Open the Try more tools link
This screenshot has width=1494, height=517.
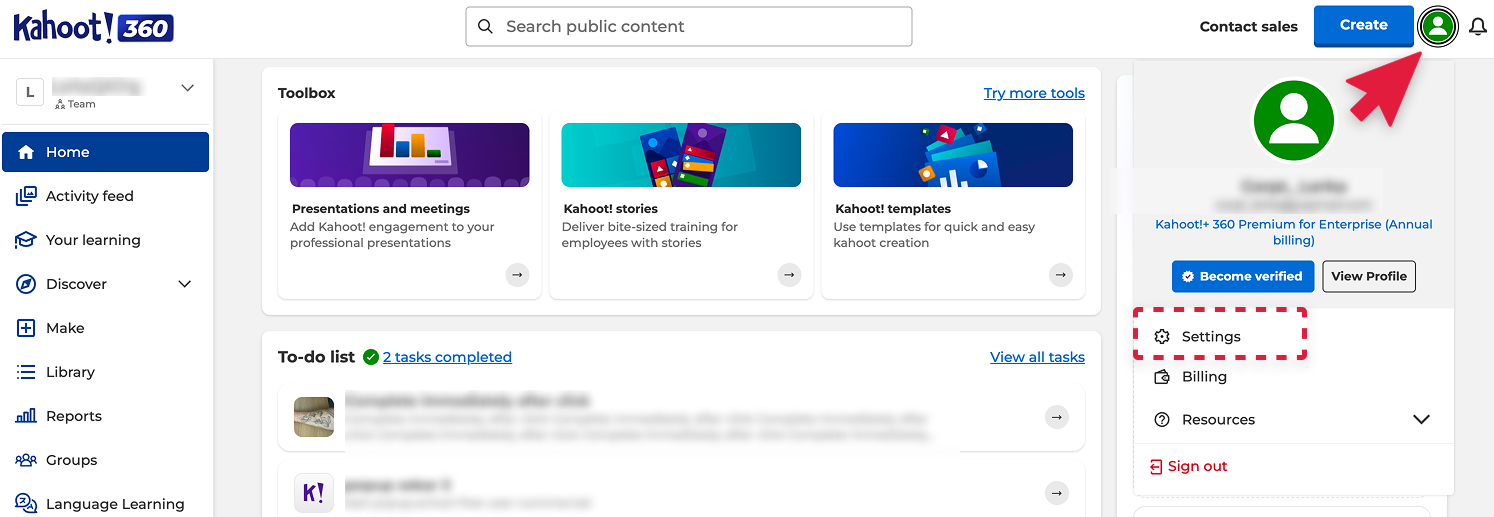1034,93
